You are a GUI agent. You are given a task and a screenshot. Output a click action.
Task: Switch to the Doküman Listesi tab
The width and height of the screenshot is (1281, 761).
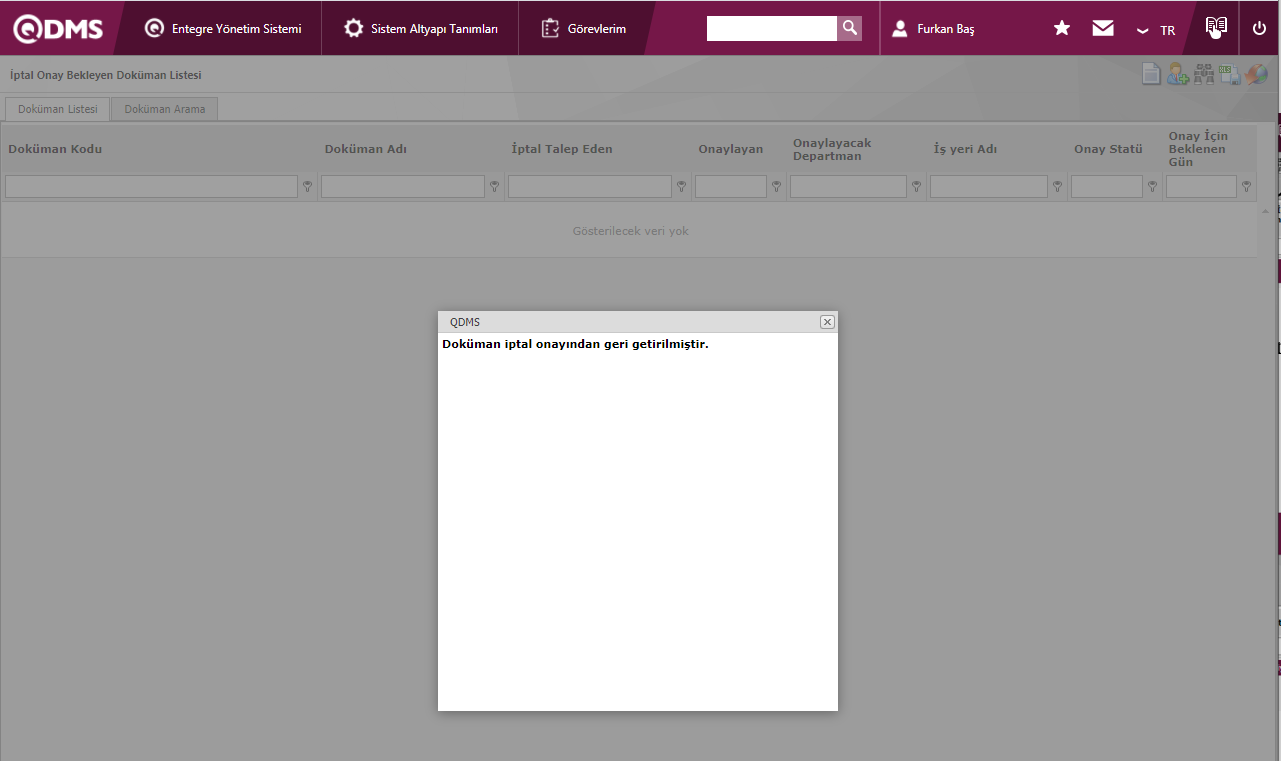pyautogui.click(x=58, y=109)
